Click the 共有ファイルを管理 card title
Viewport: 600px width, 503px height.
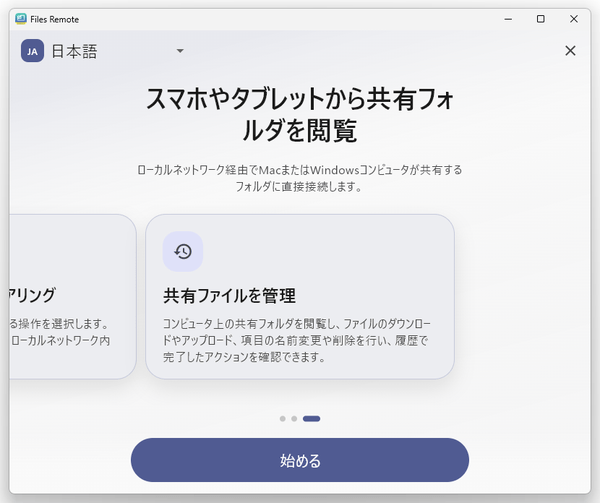[229, 296]
